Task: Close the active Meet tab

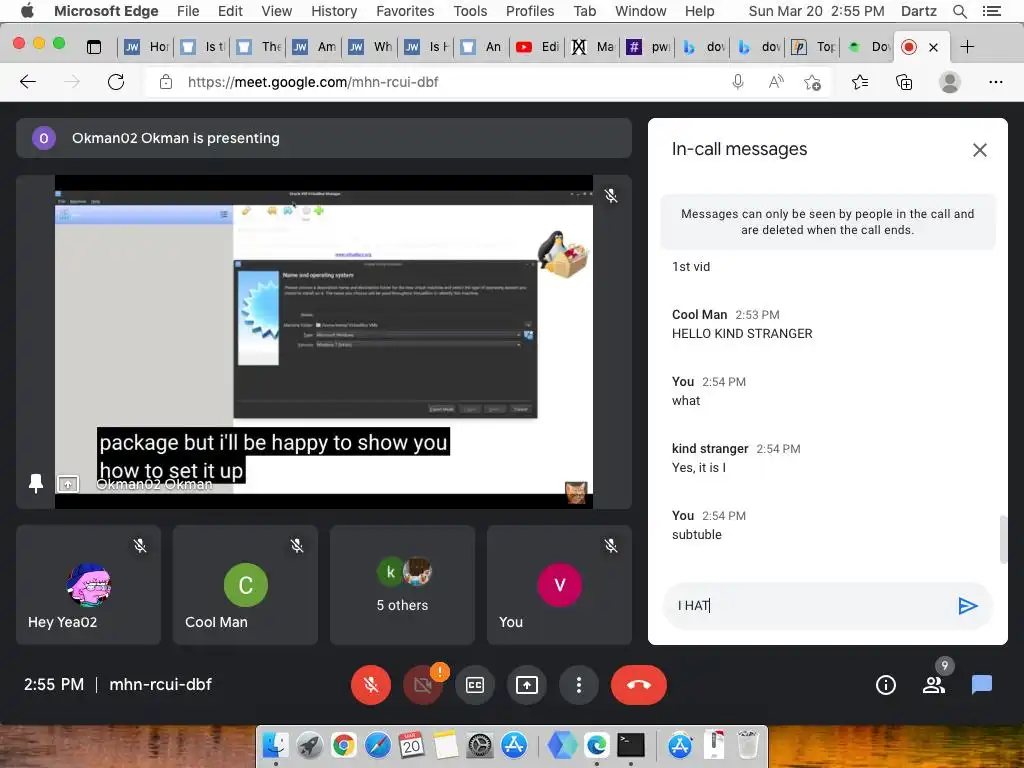Action: coord(933,47)
